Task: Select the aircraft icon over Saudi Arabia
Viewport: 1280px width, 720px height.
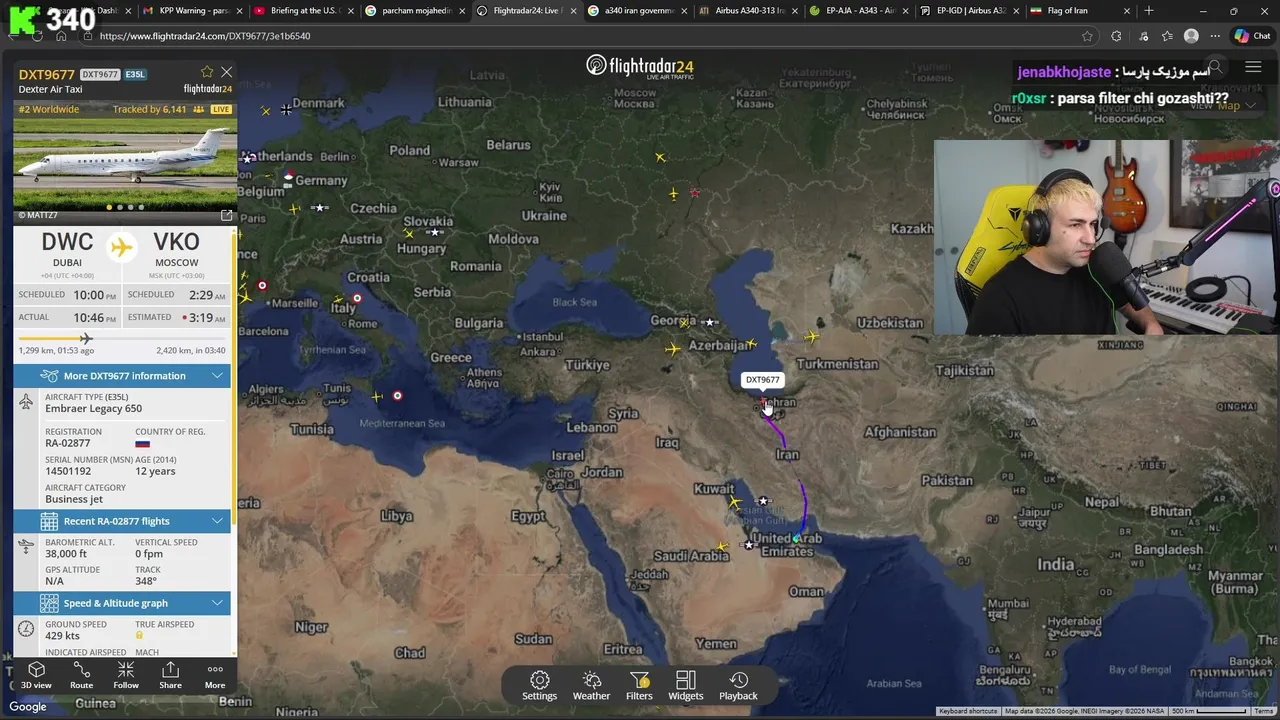Action: pos(723,547)
